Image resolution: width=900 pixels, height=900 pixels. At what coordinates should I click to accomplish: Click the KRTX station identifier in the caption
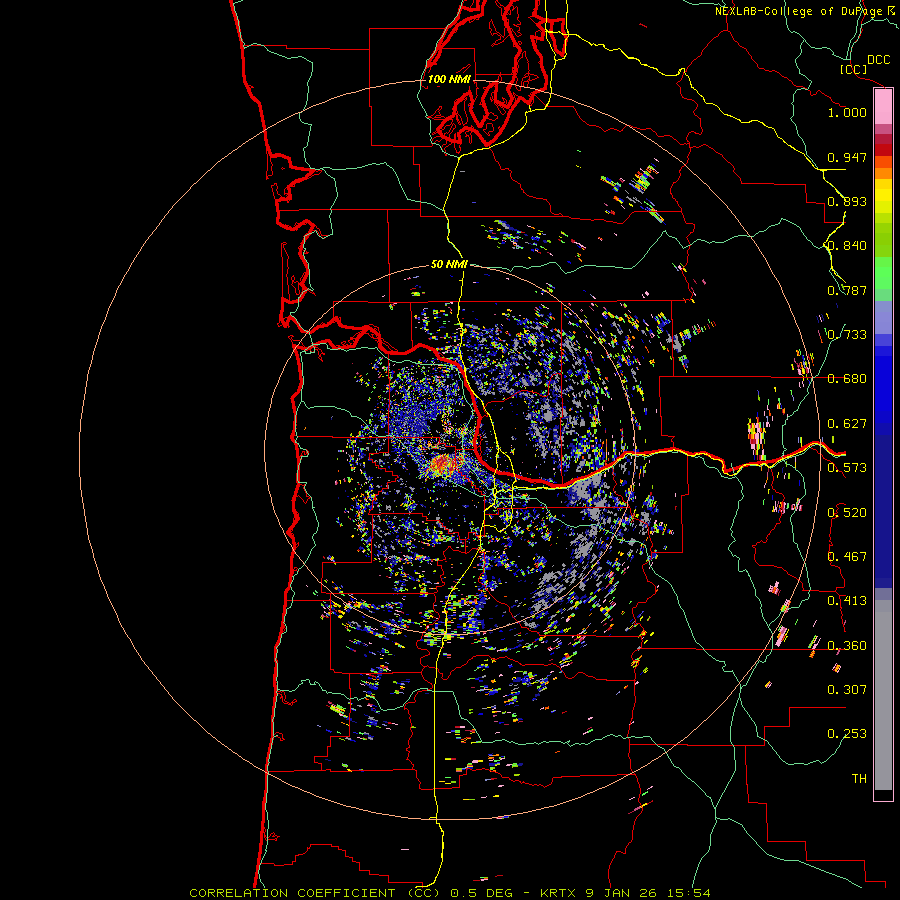(558, 893)
